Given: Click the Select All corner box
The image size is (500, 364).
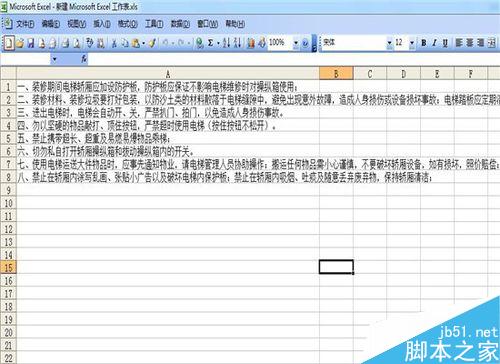Looking at the screenshot, I should [x=8, y=74].
